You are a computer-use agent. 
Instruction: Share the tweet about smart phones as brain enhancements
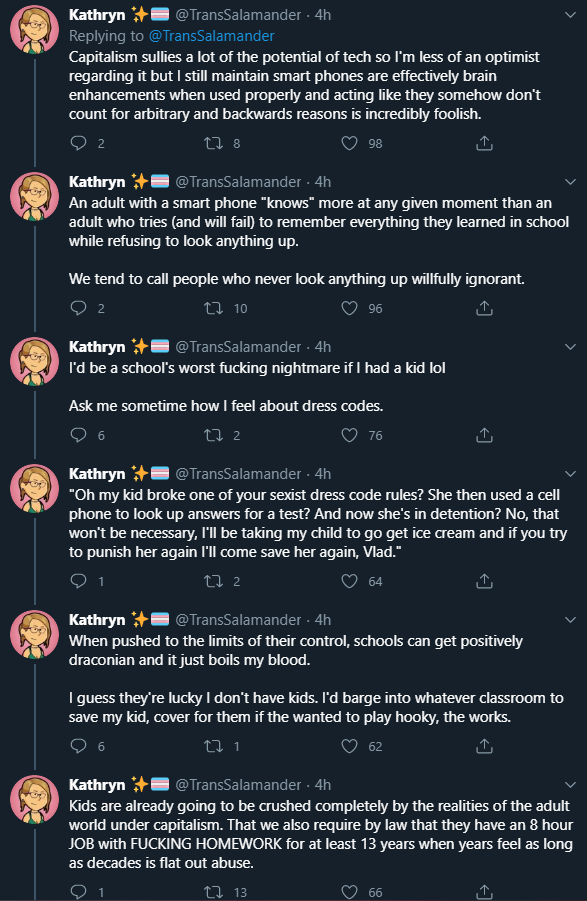[x=484, y=143]
